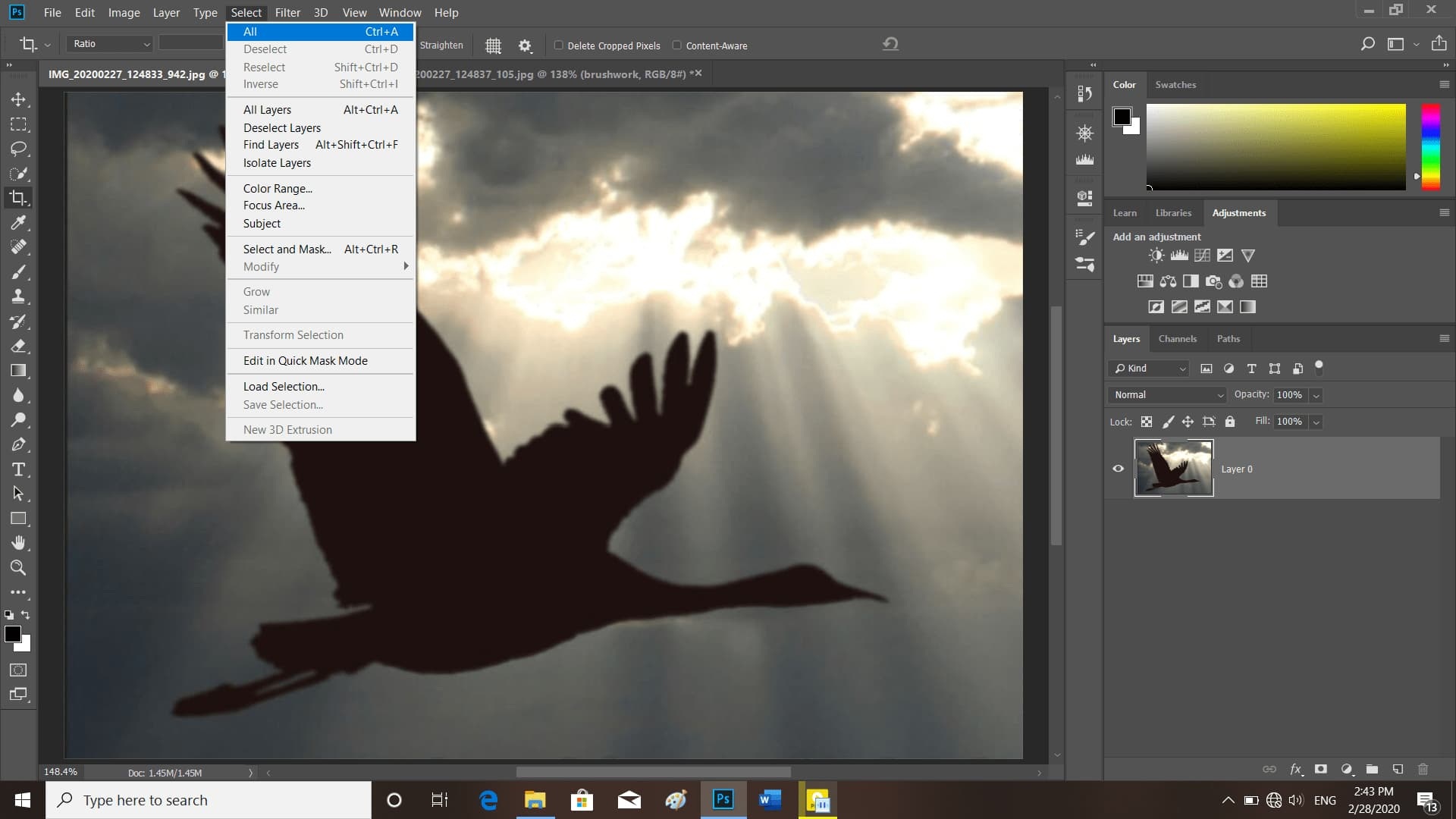Enable the Content-Aware checkbox

point(677,45)
